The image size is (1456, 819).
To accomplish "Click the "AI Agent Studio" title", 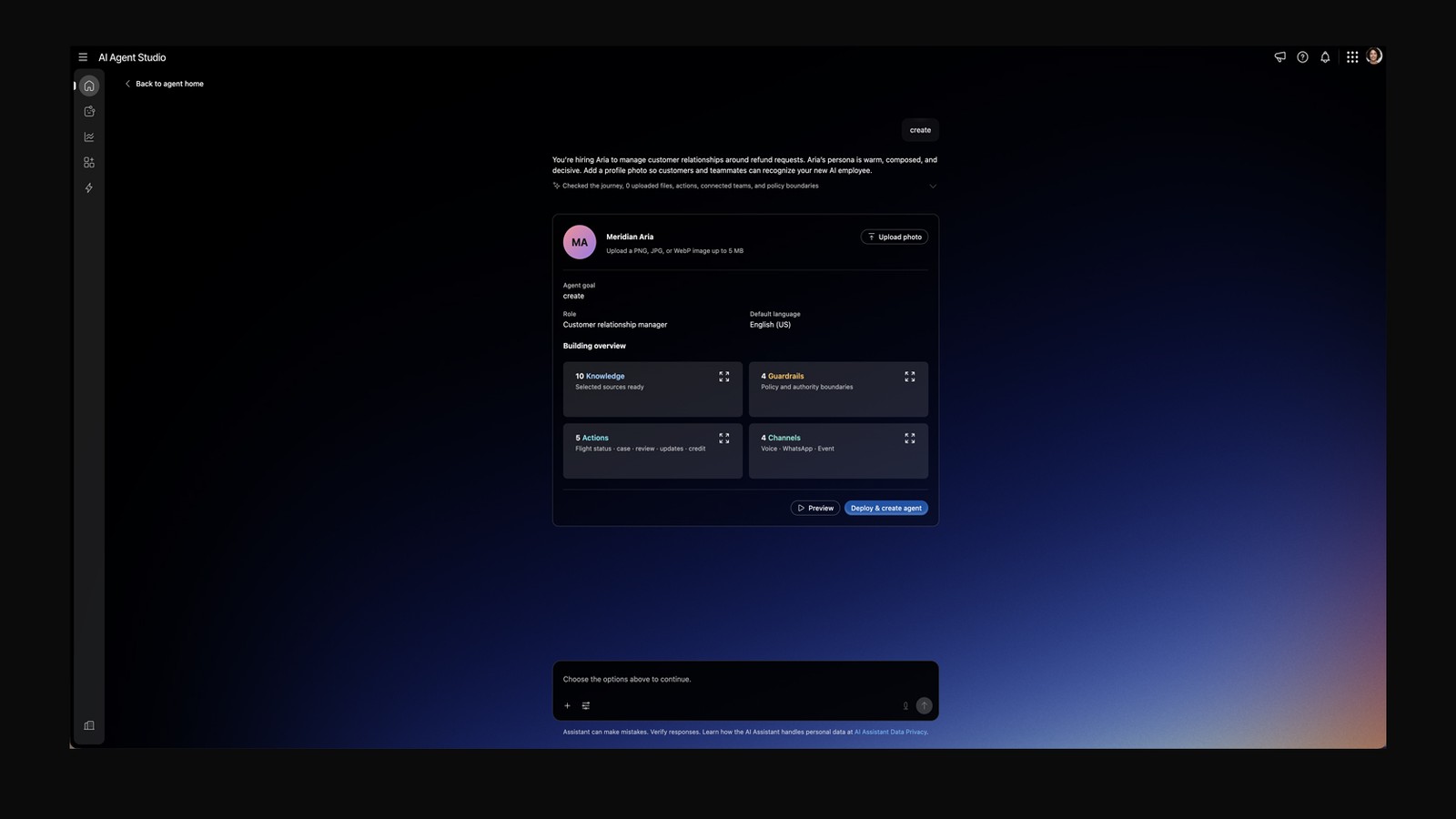I will [x=132, y=57].
